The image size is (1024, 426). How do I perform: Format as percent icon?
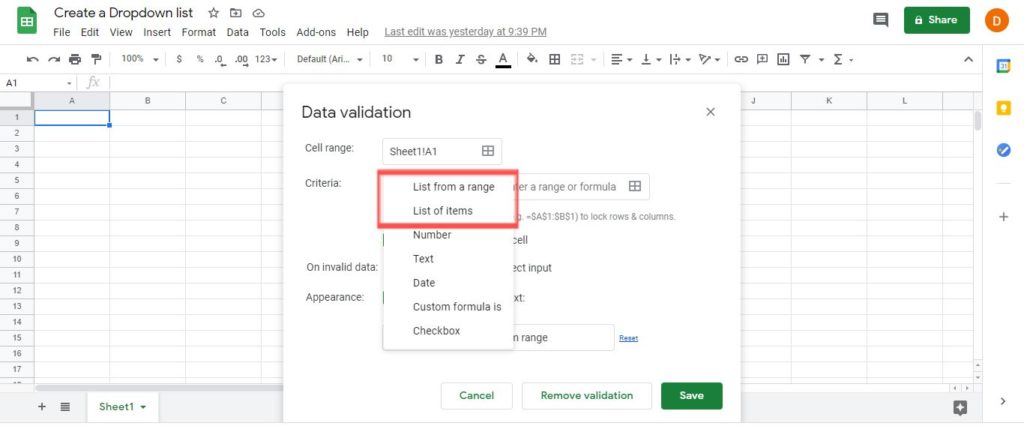pos(200,59)
